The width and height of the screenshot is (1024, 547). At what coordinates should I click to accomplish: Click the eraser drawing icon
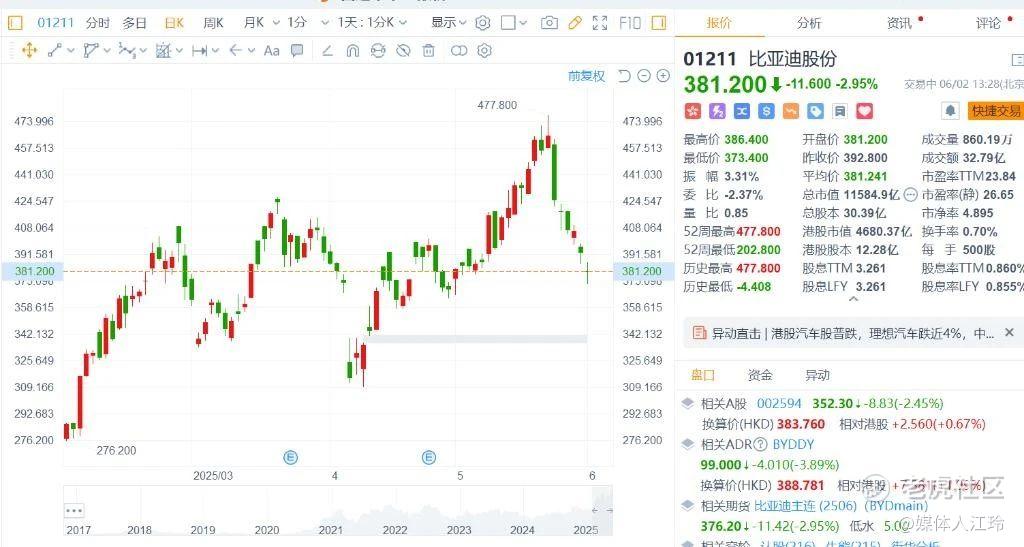[x=327, y=50]
